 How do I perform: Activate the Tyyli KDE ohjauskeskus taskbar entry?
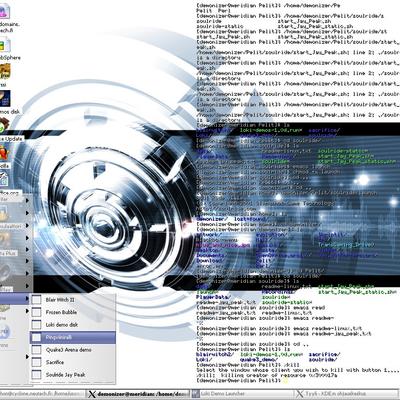point(347,394)
